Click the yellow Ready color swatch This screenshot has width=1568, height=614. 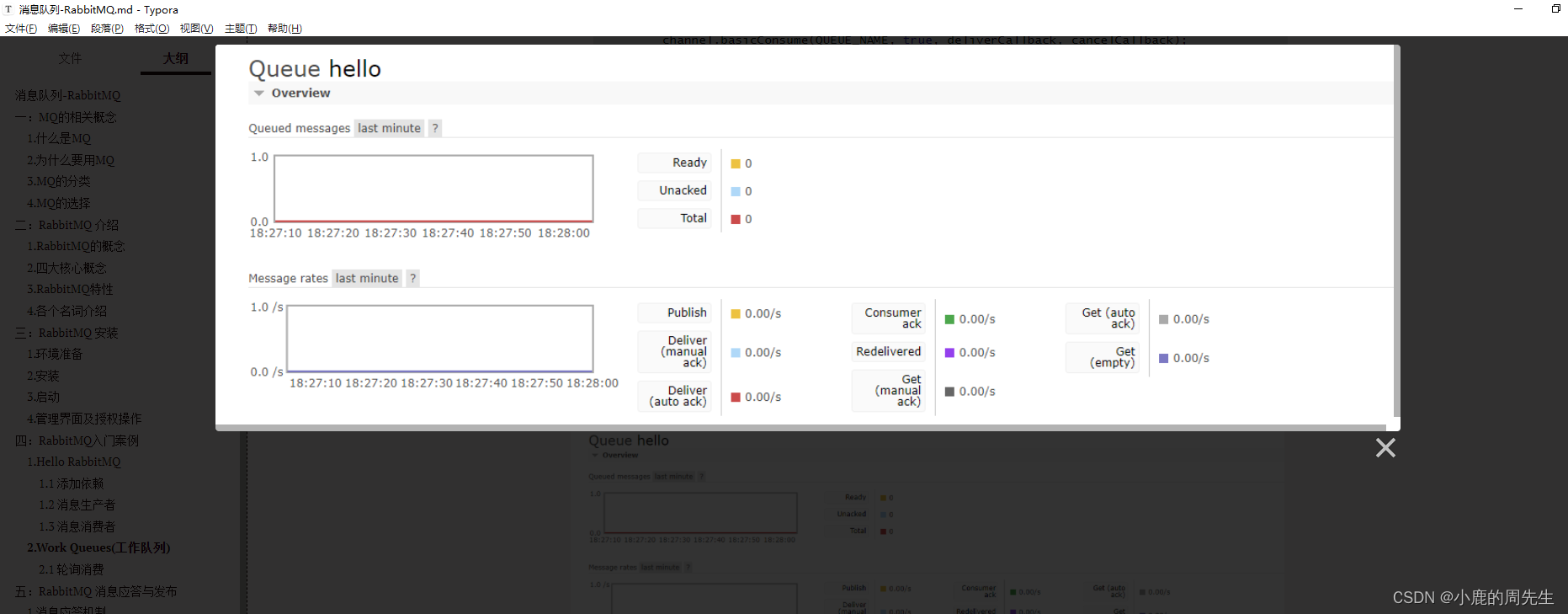click(736, 163)
